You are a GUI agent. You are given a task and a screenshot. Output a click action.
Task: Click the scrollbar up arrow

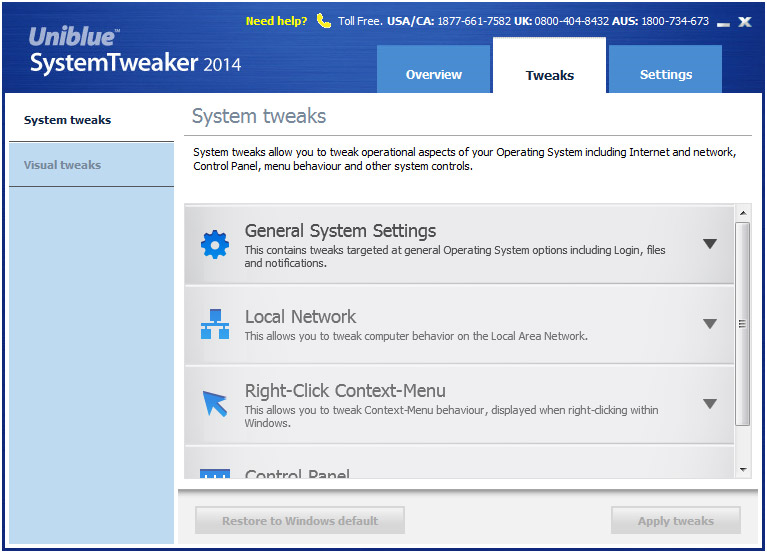743,213
